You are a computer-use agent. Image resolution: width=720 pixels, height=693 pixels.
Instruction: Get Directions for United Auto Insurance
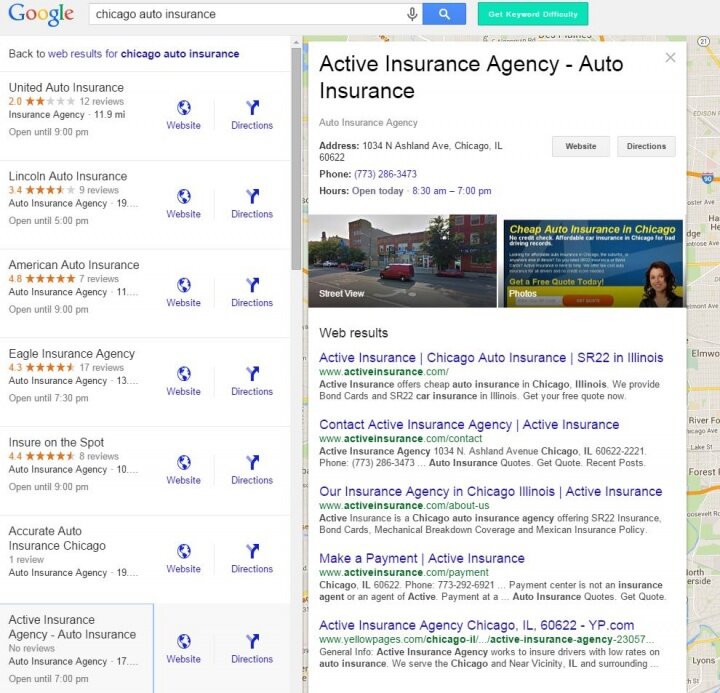252,115
